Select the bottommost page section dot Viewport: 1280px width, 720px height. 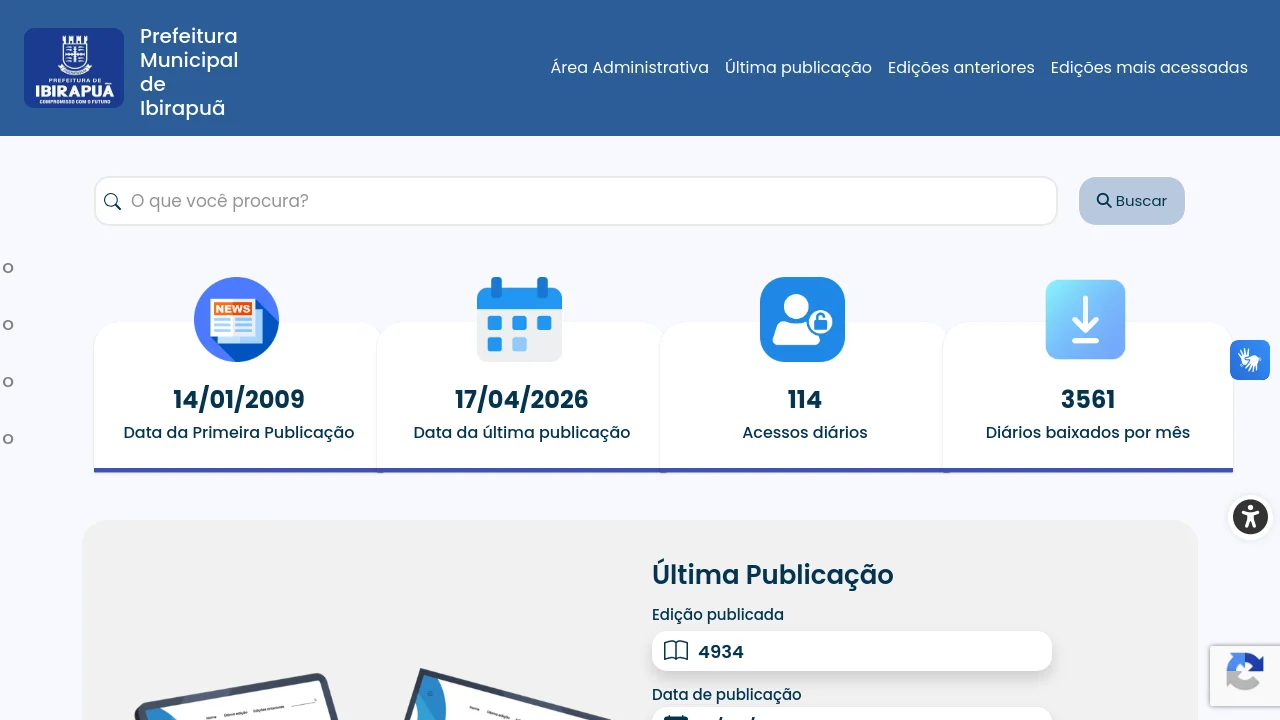pyautogui.click(x=8, y=439)
